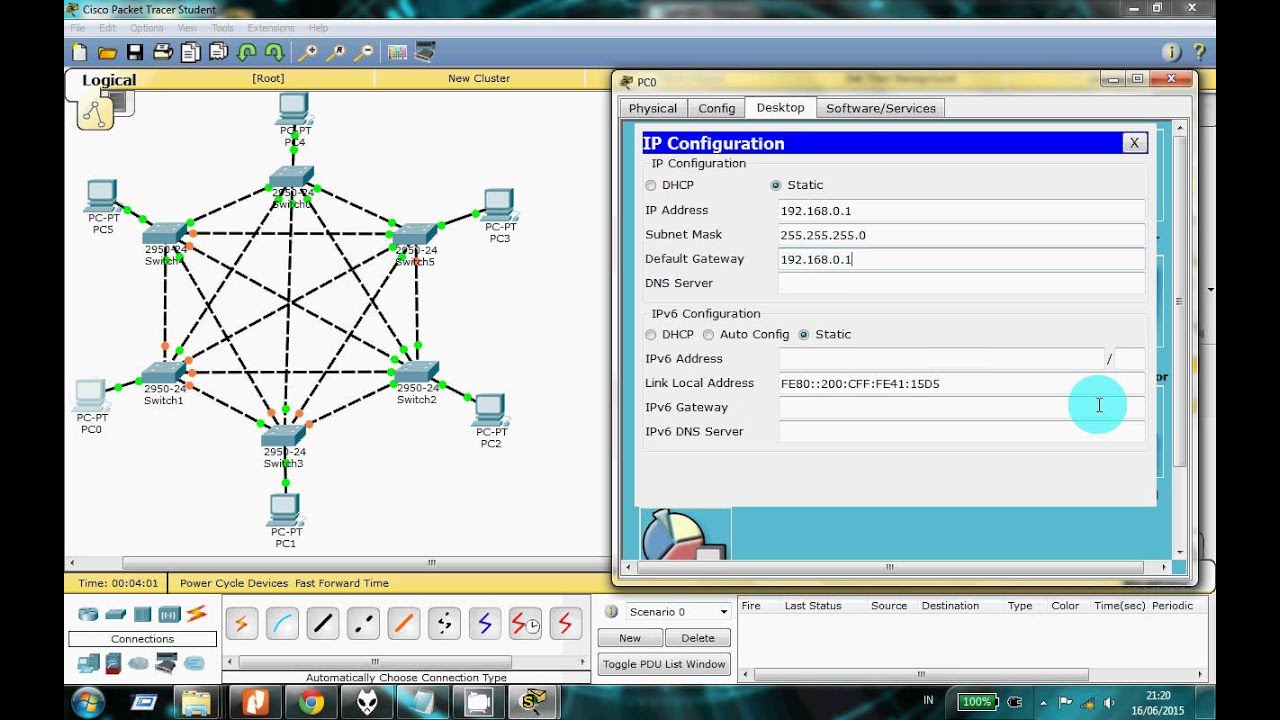Print using the printer toolbar icon
Screen dimensions: 1280x720
coord(163,52)
